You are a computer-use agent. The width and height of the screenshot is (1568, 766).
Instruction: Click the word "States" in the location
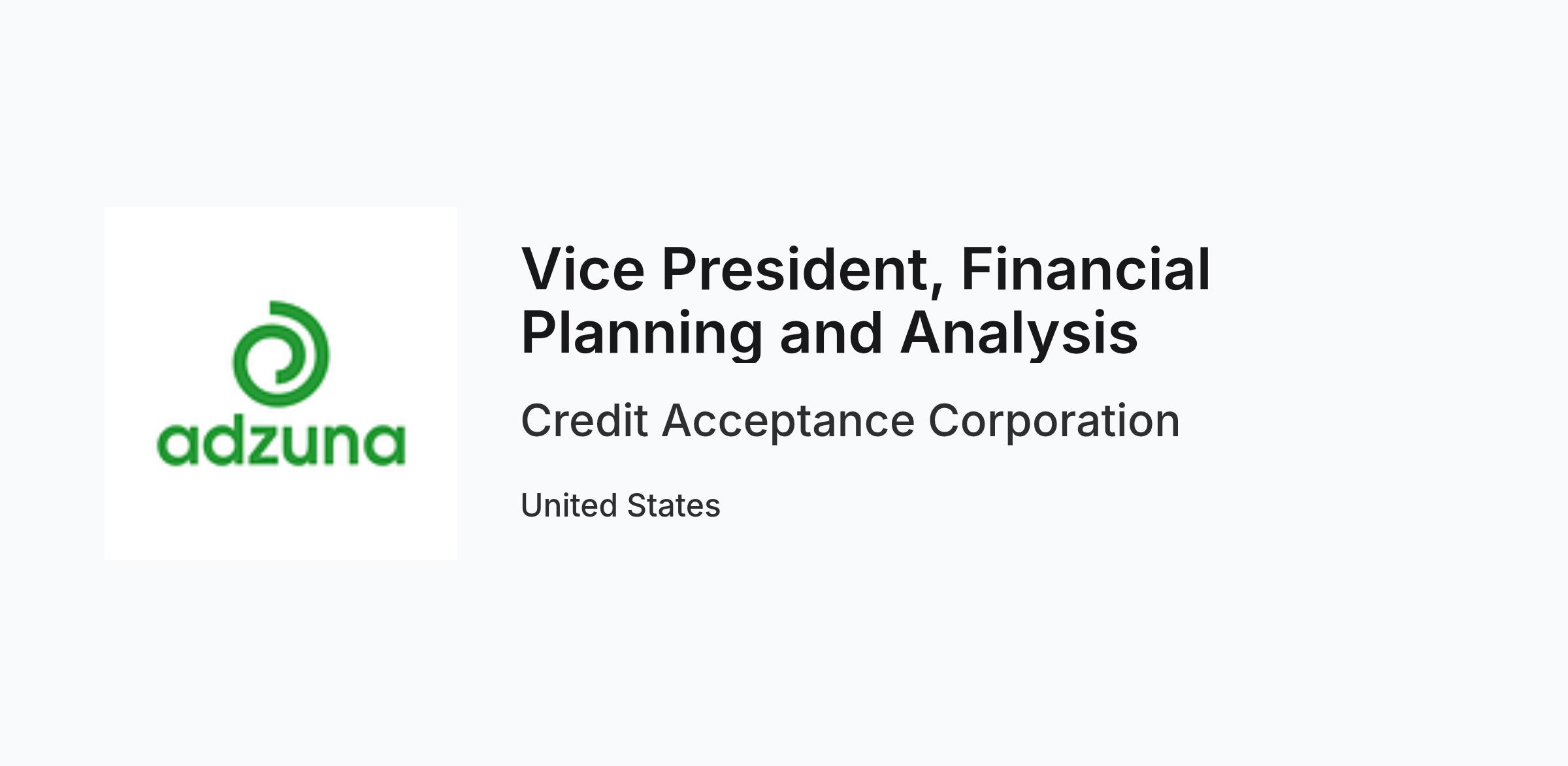tap(674, 505)
